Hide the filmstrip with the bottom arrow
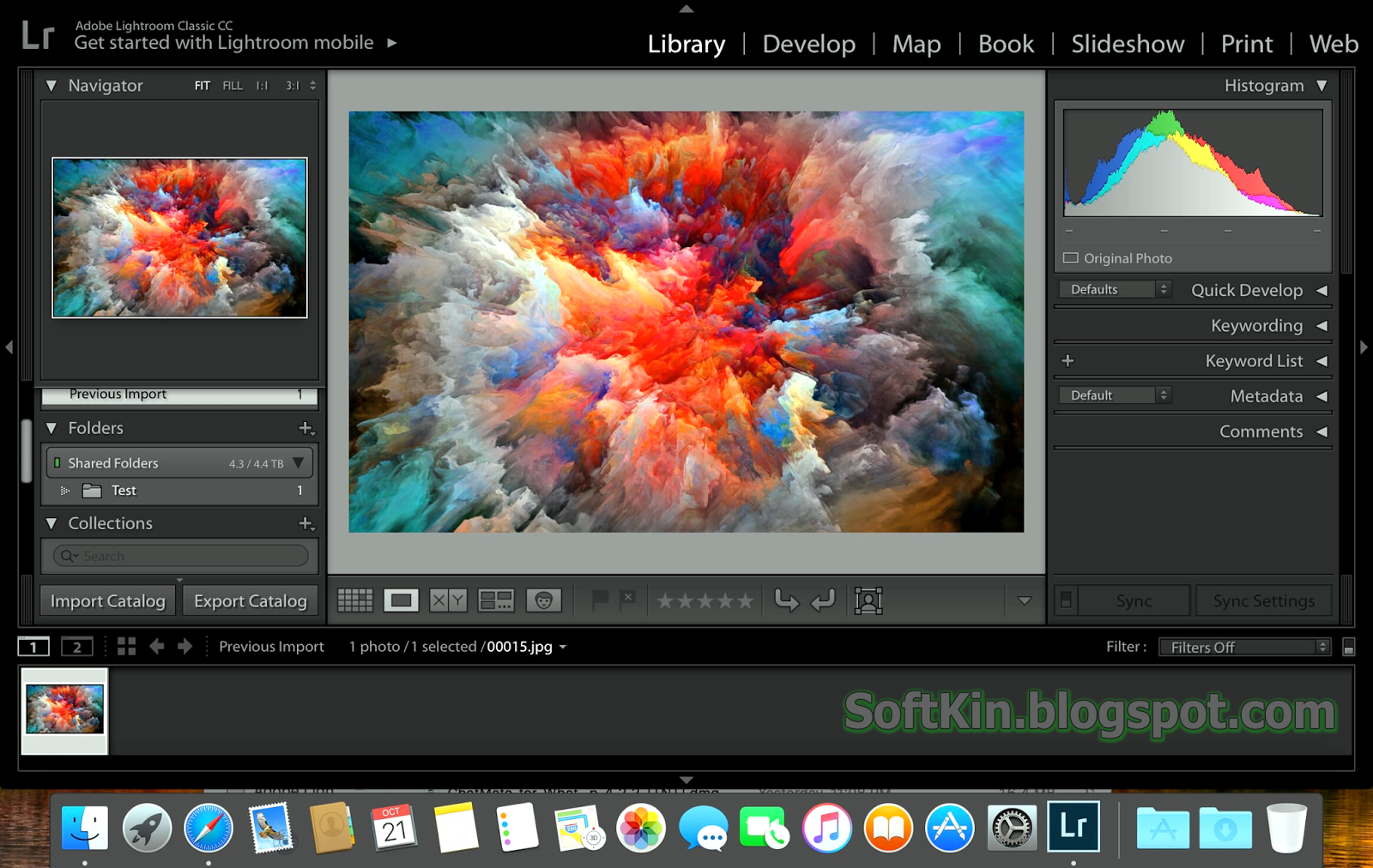The width and height of the screenshot is (1373, 868). click(x=686, y=780)
